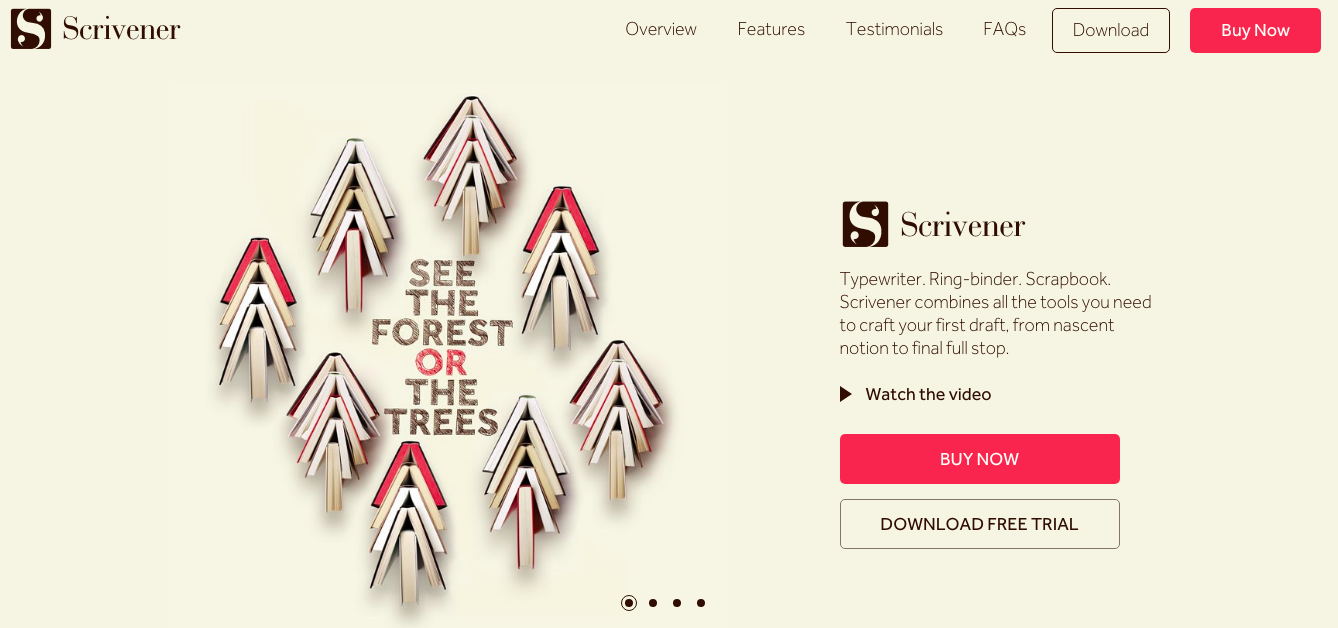Screen dimensions: 1338x628
Task: Click the large Scrivener wordmark above the tagline
Action: tap(963, 225)
